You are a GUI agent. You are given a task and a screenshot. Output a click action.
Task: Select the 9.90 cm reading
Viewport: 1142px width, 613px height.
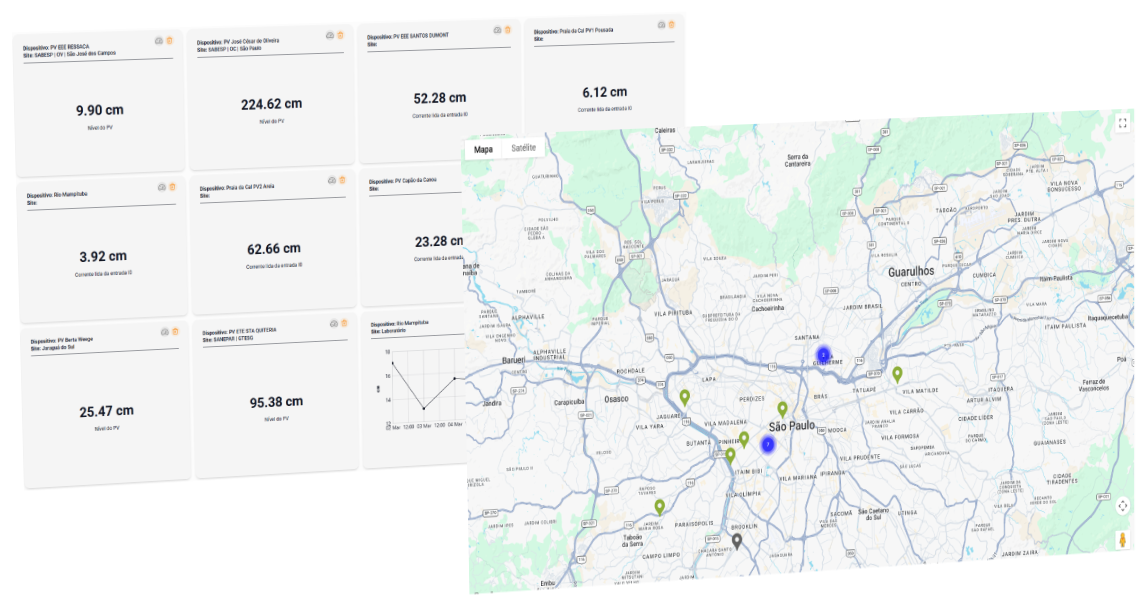tap(100, 111)
